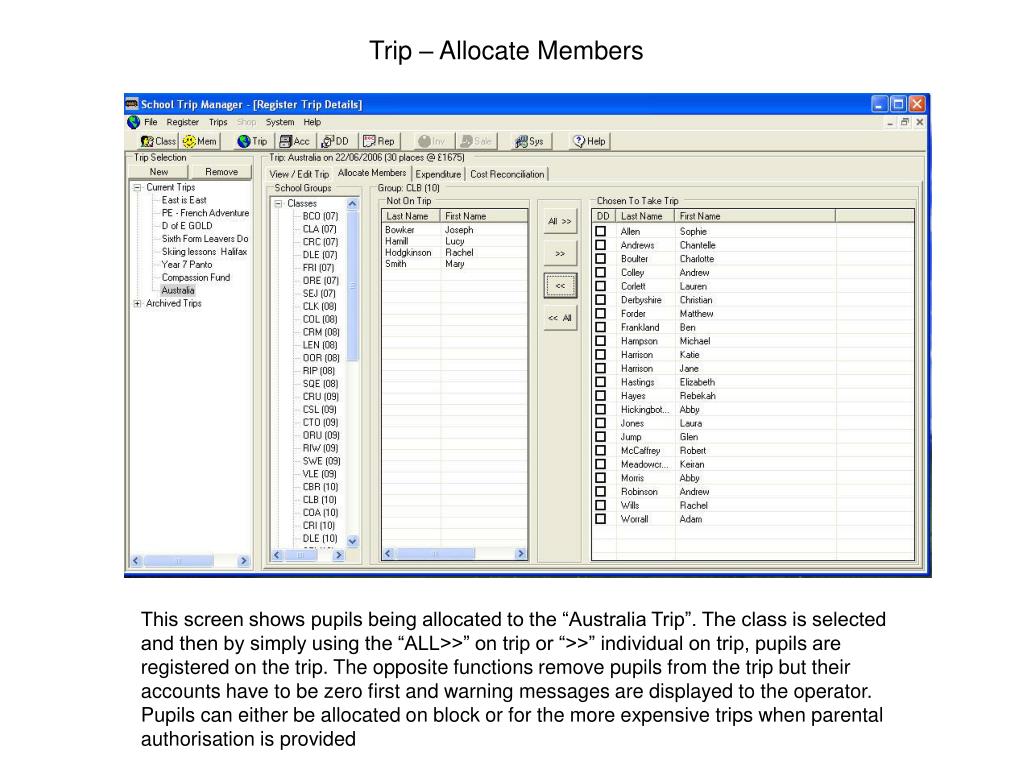
Task: Select the Sixth Form Leavers Do trip
Action: (205, 239)
